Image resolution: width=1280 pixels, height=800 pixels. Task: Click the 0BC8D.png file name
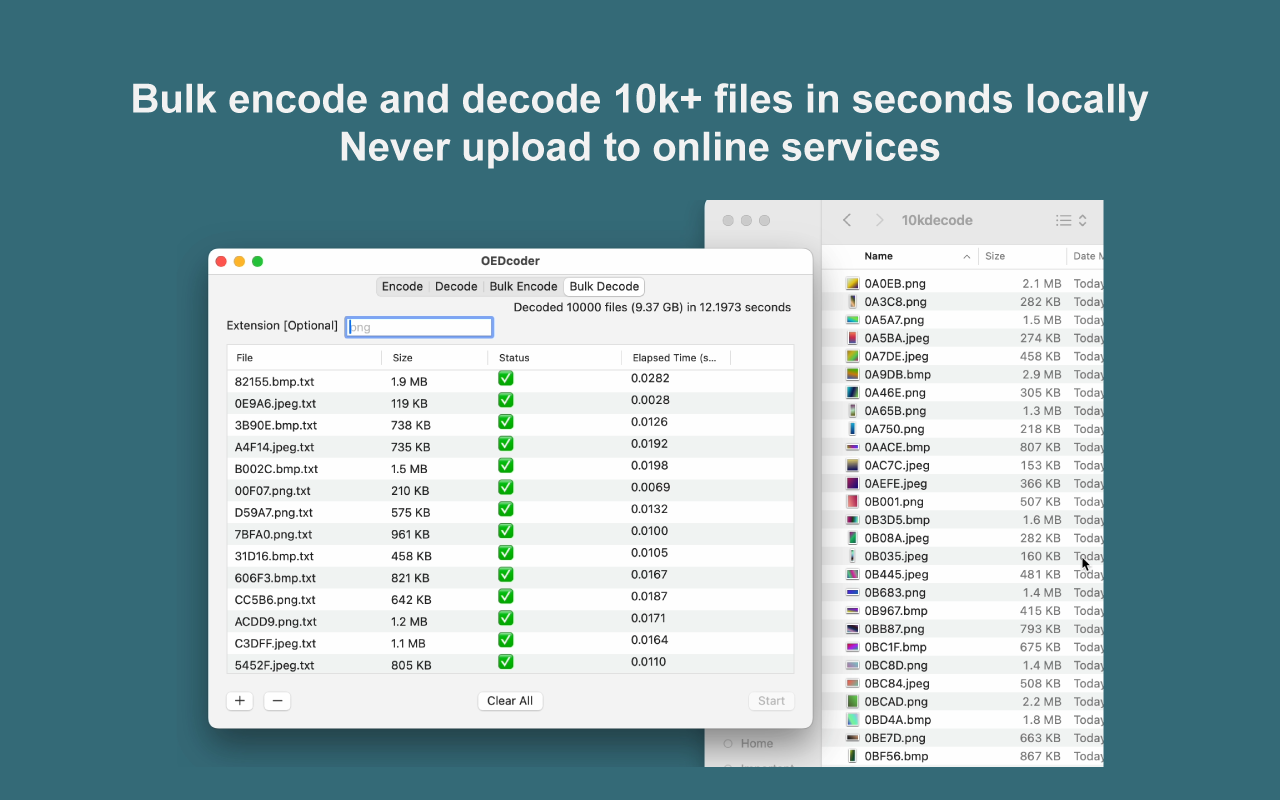(896, 665)
